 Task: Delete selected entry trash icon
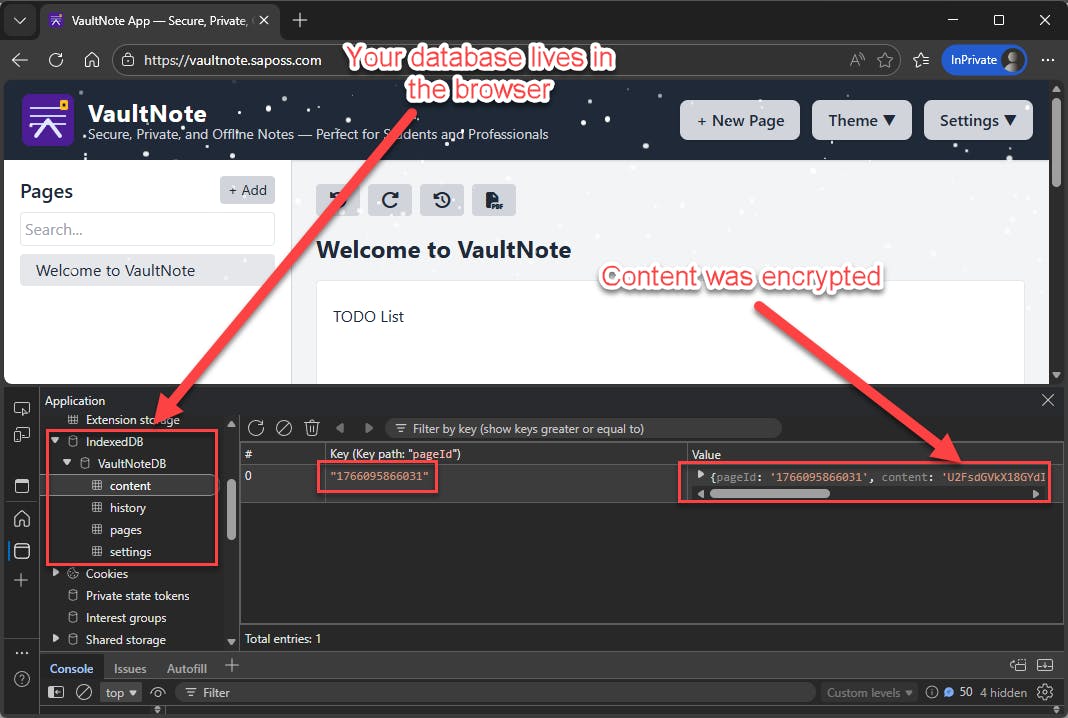pyautogui.click(x=312, y=428)
